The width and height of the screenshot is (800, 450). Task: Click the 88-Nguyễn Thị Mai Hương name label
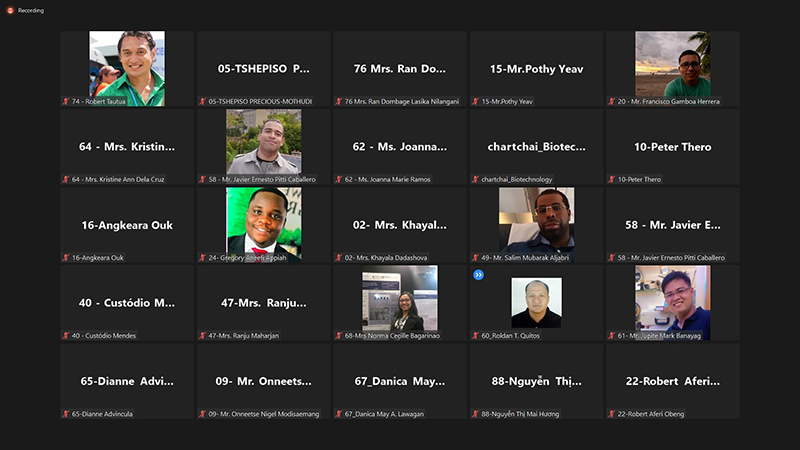(x=520, y=414)
